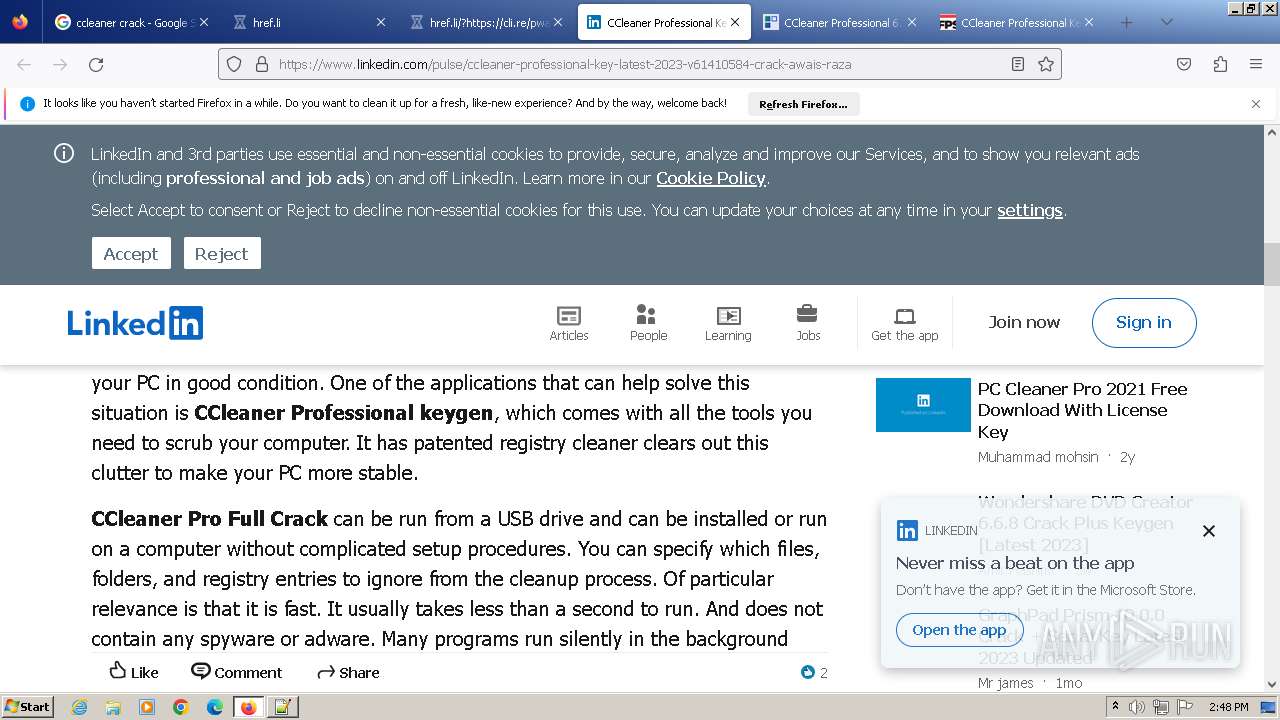
Task: Close the 'ccleaner crack - Google' tab
Action: pyautogui.click(x=204, y=22)
